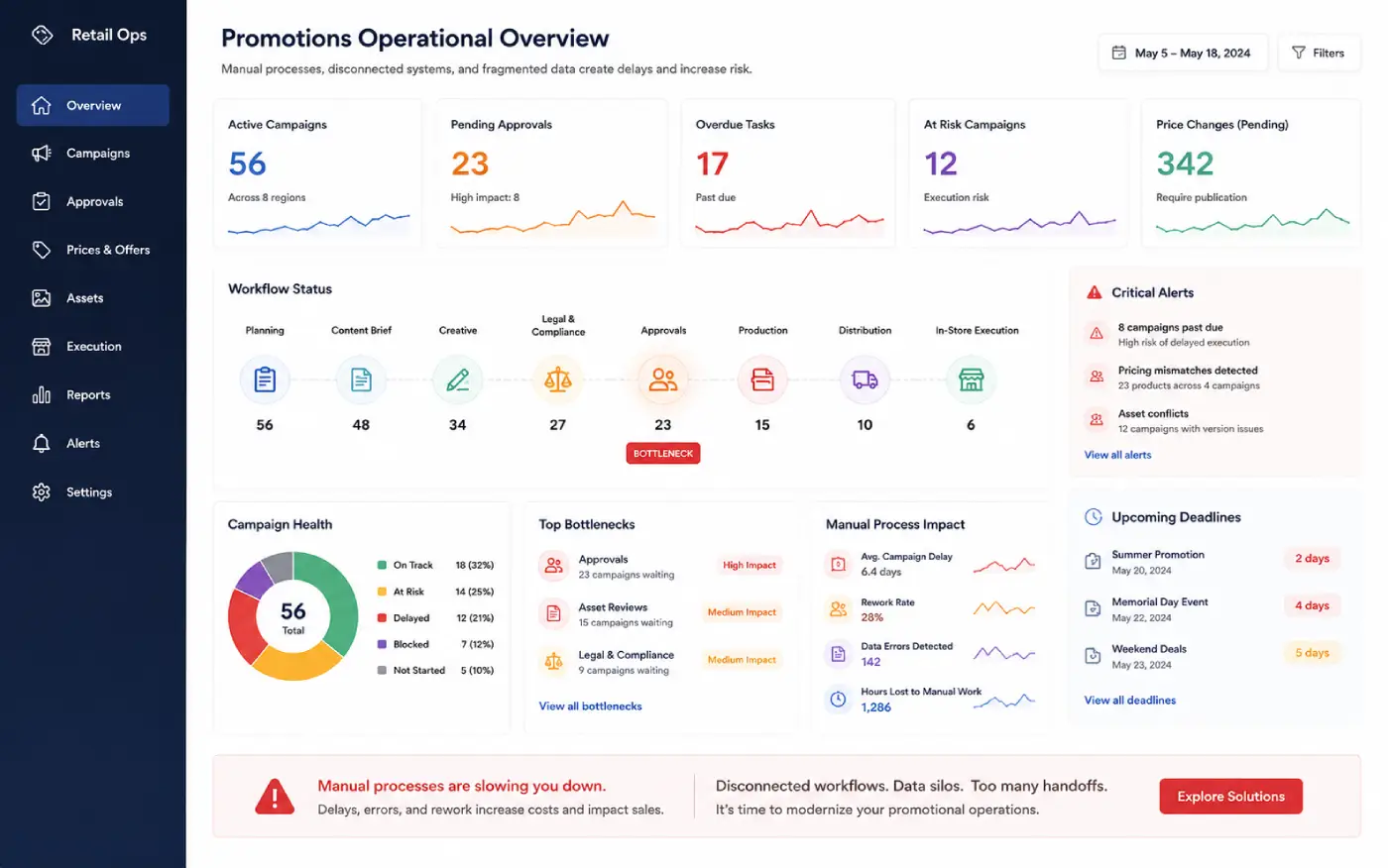Click the icon beside Avg. Campaign Delay
Image resolution: width=1388 pixels, height=868 pixels.
pos(838,564)
